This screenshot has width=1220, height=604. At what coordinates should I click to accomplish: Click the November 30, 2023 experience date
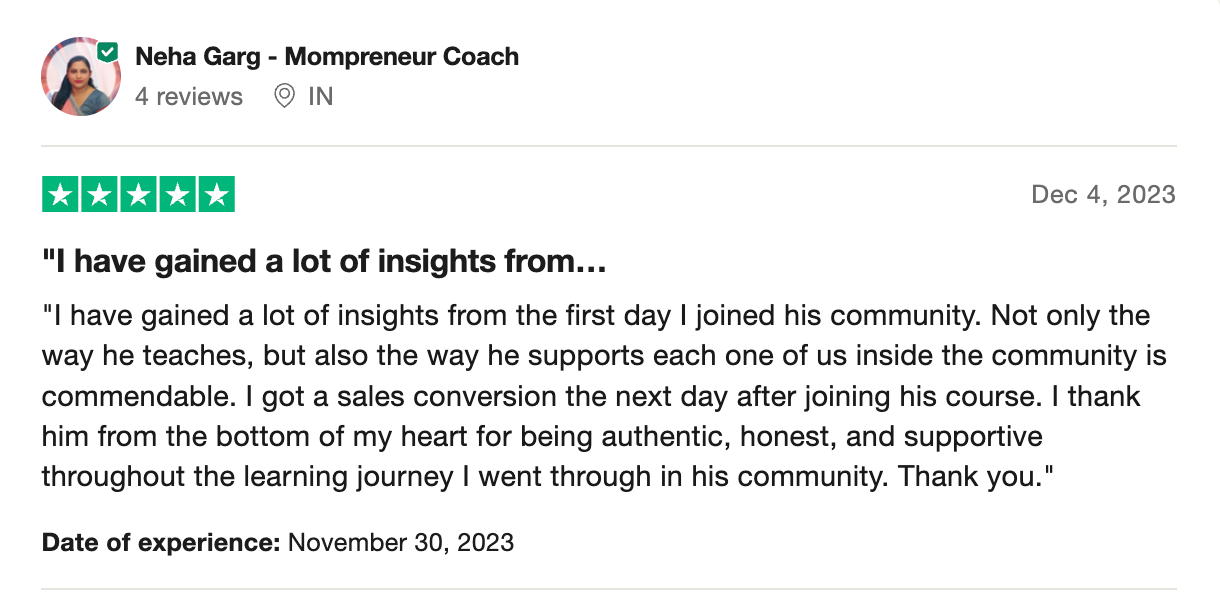(401, 543)
